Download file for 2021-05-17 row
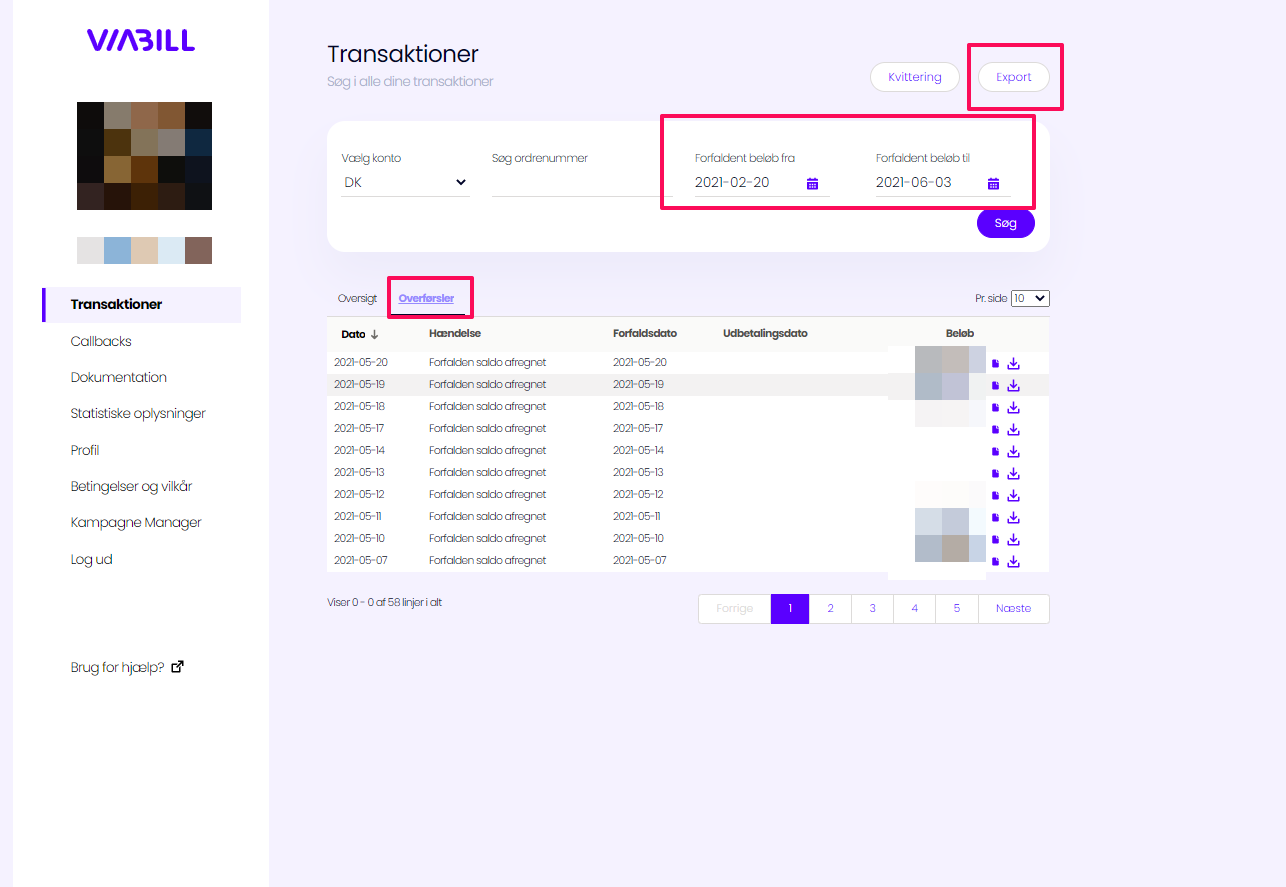 (1013, 429)
